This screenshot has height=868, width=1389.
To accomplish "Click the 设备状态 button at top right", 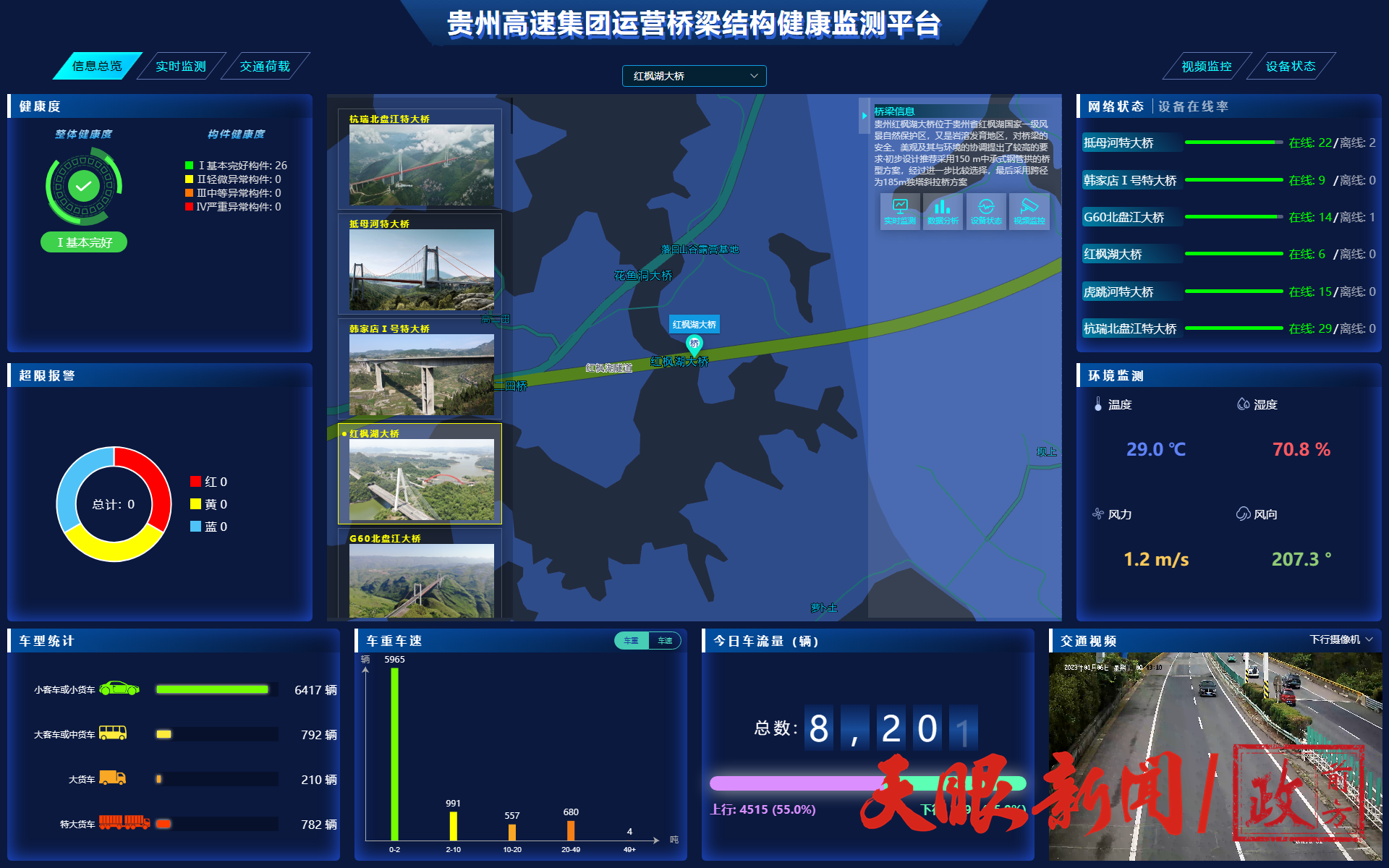I will [x=1290, y=67].
